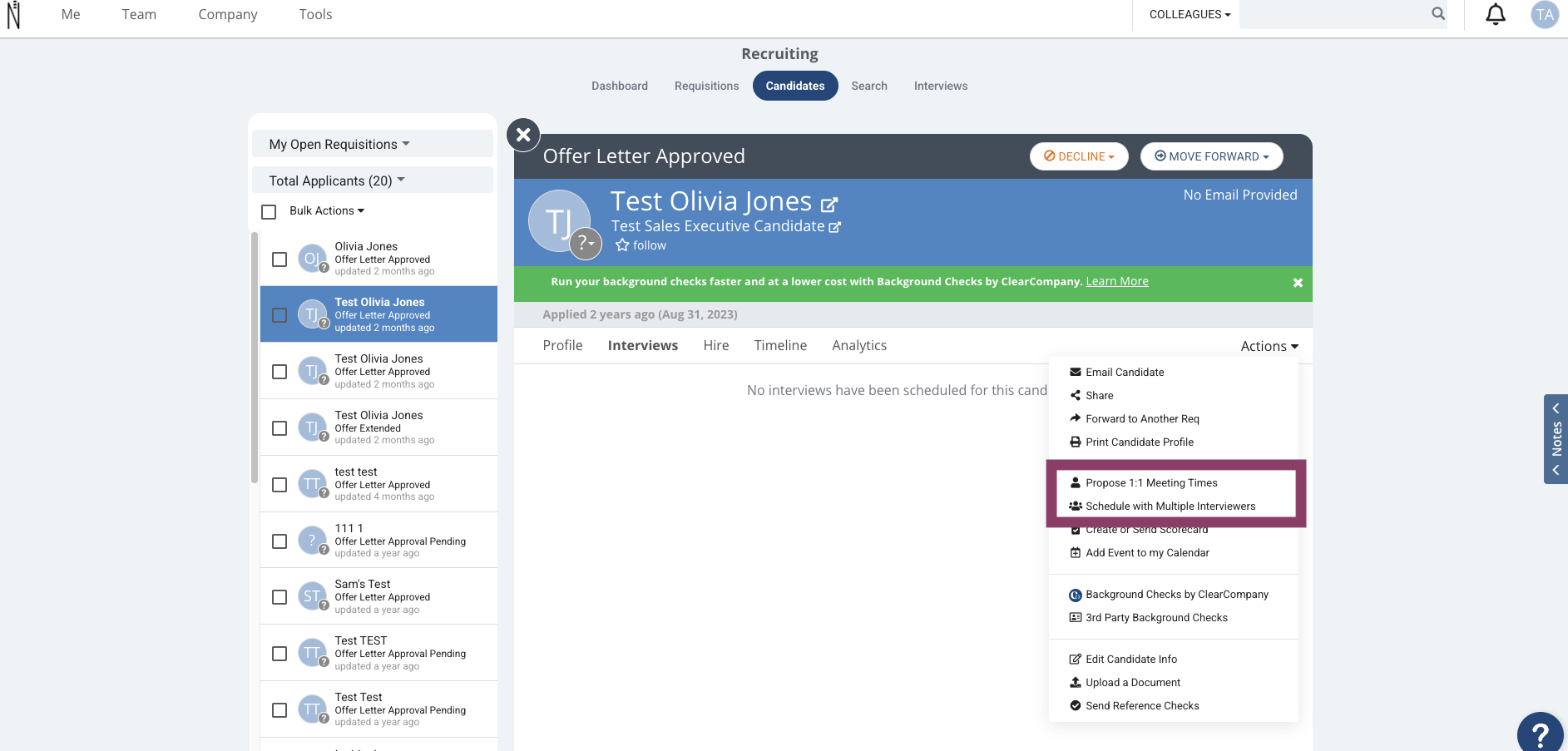Open Test Sales Executive Candidate external link icon
This screenshot has width=1568, height=751.
(x=835, y=226)
